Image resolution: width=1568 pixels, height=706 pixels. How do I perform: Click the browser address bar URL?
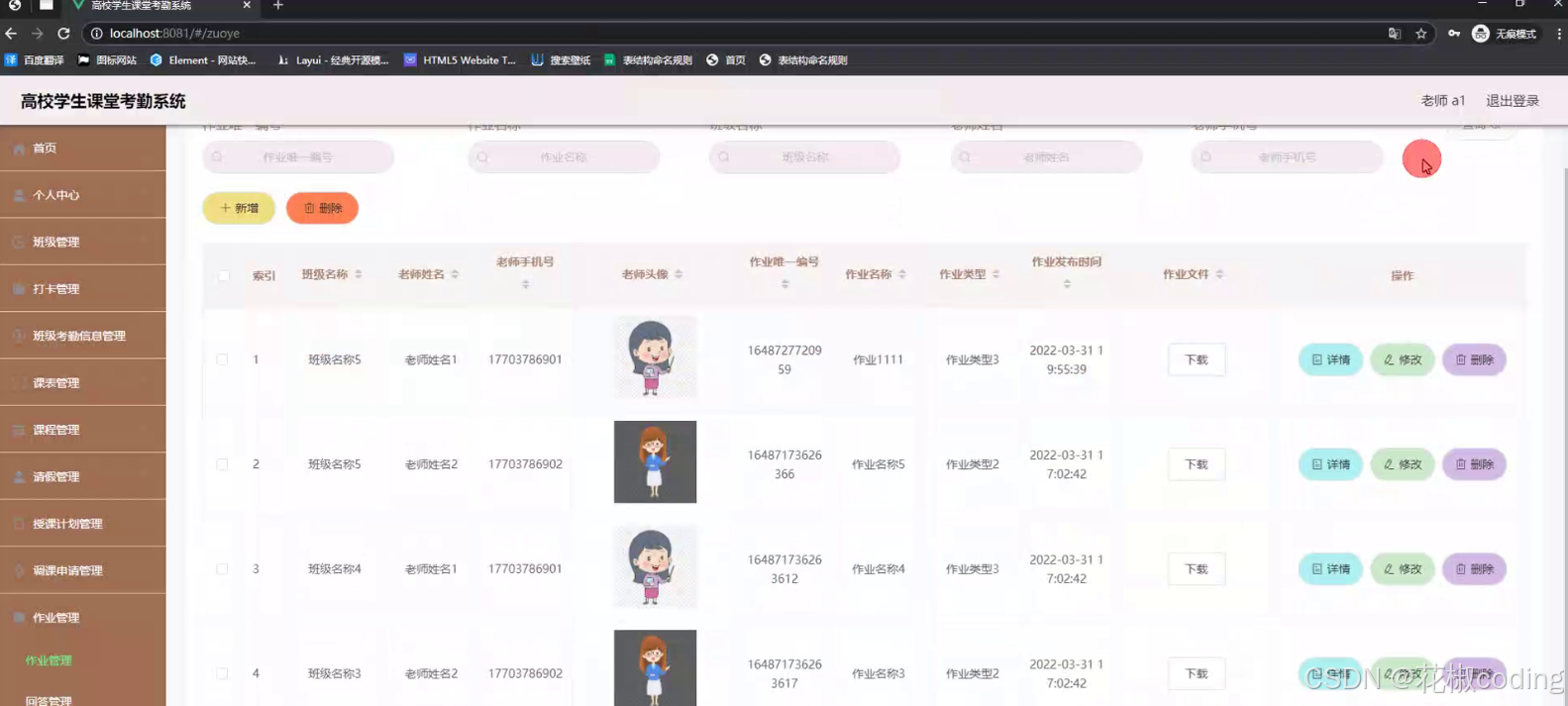click(x=174, y=34)
